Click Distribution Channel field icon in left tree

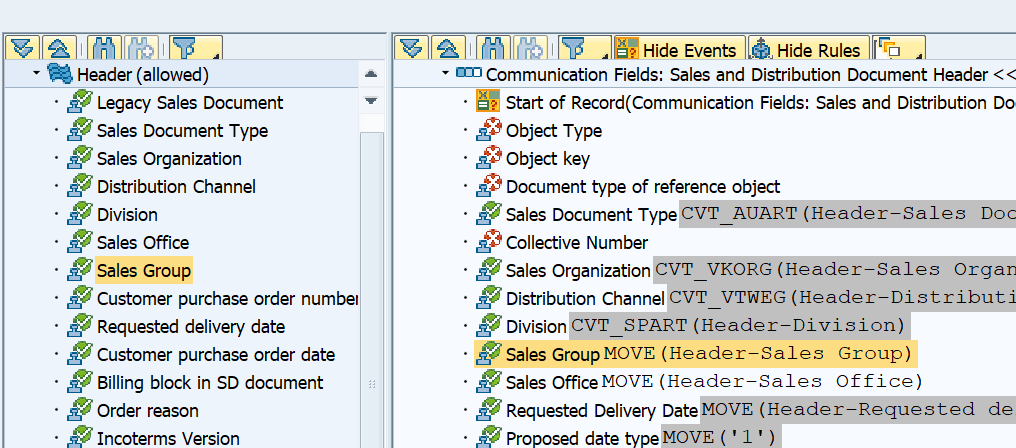point(80,187)
